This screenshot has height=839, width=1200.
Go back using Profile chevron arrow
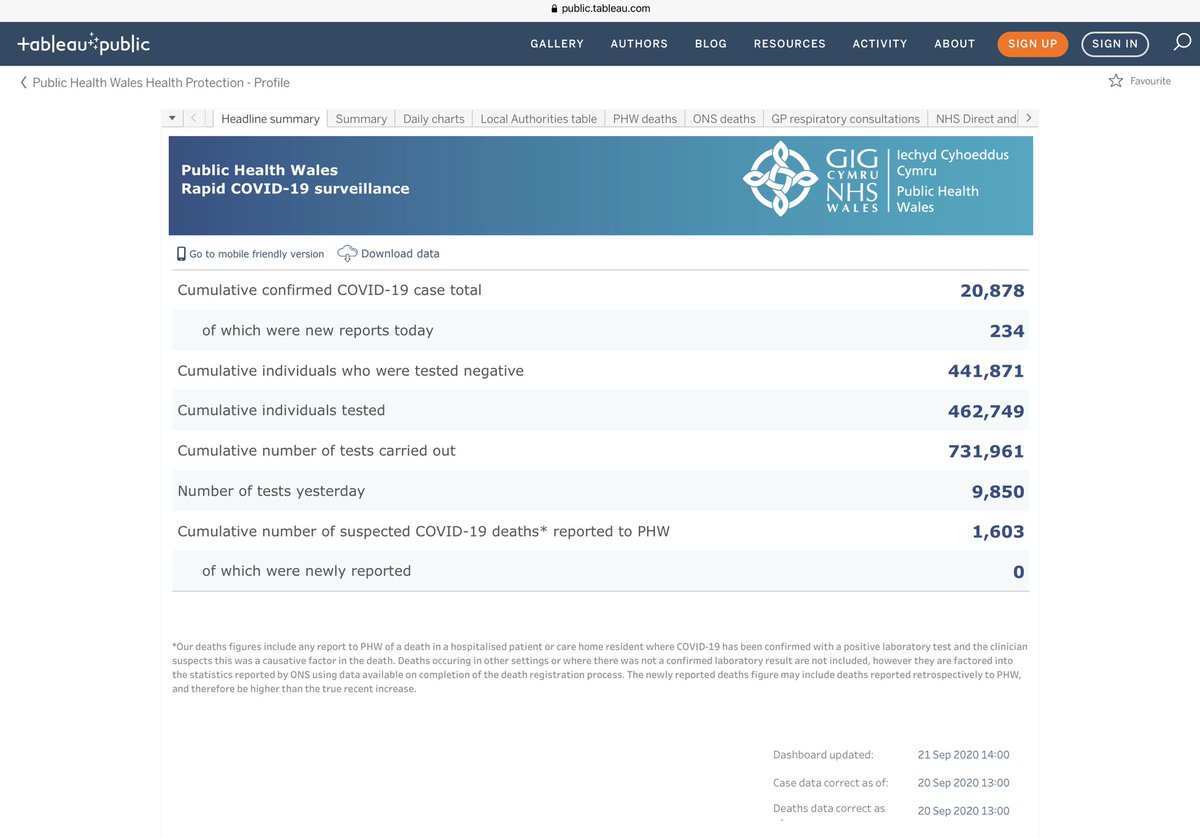24,82
